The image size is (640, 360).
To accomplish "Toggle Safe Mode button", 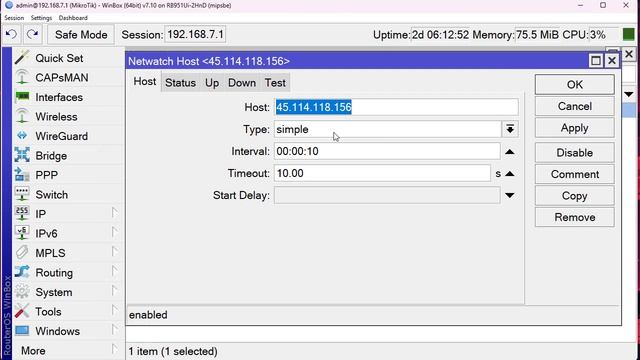I will coord(81,35).
